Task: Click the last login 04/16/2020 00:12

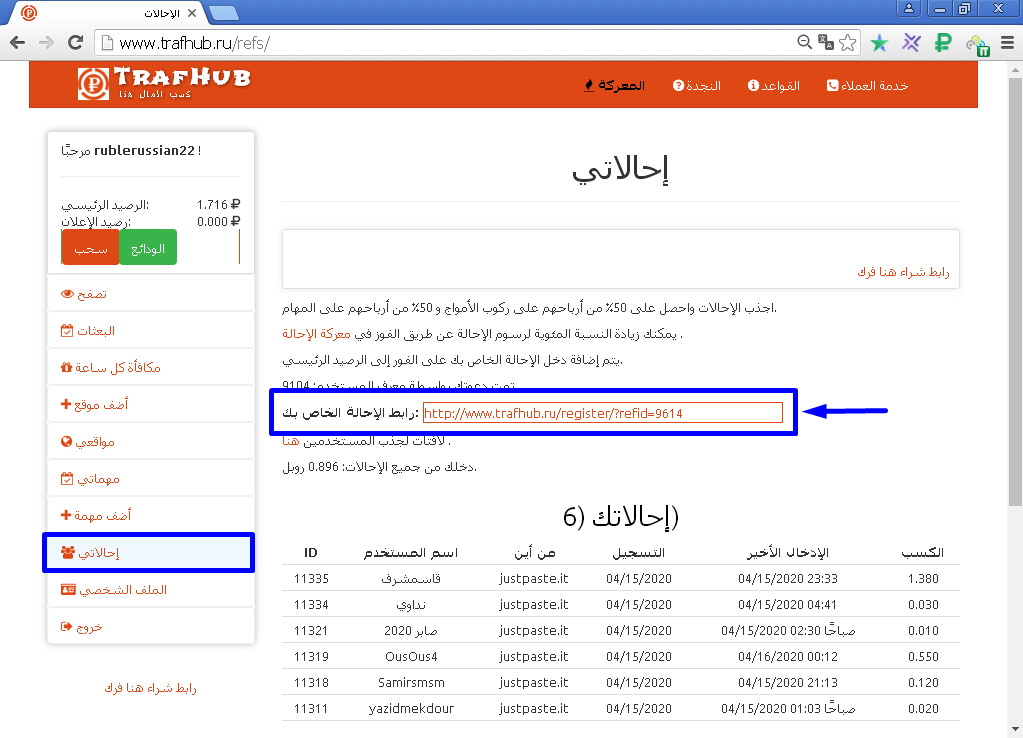Action: pyautogui.click(x=788, y=656)
